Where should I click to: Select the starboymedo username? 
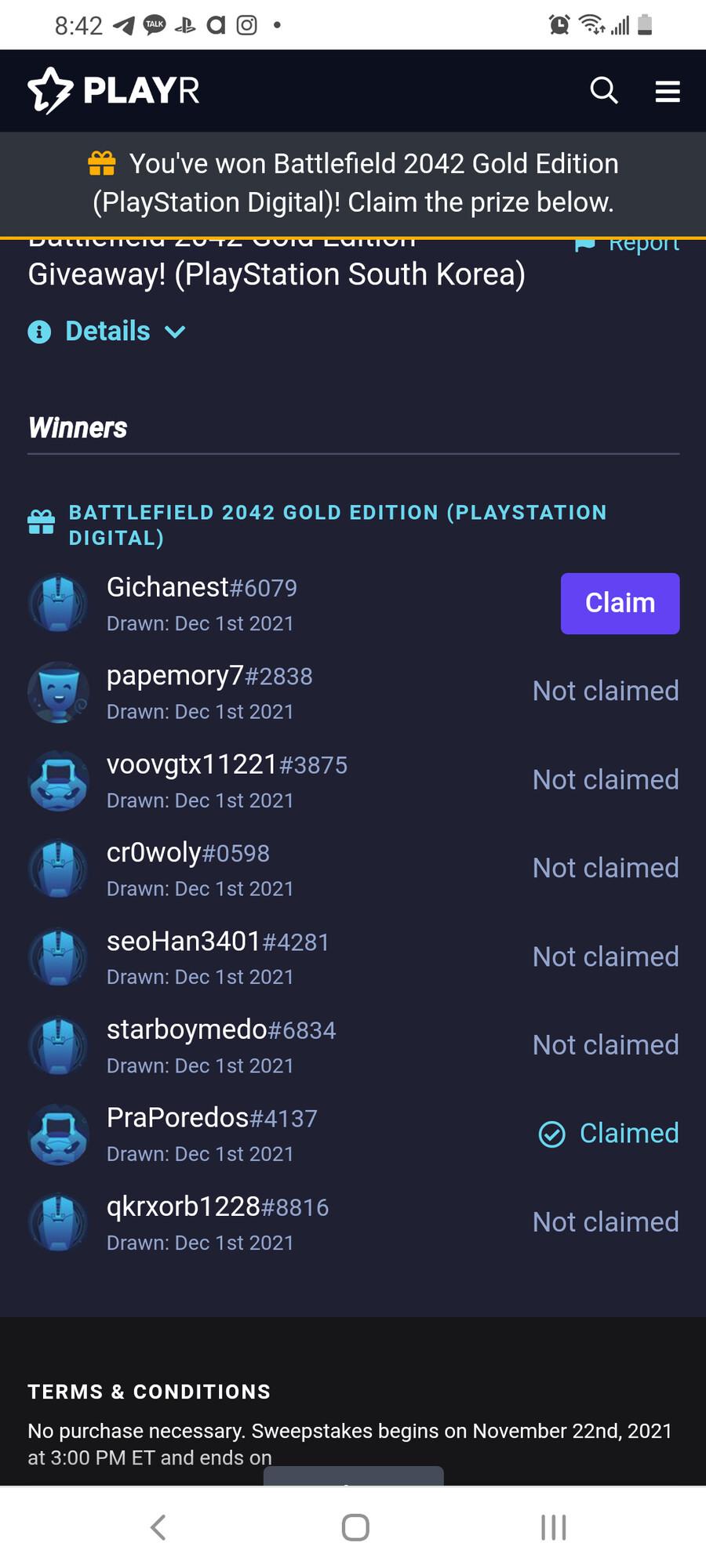187,1029
